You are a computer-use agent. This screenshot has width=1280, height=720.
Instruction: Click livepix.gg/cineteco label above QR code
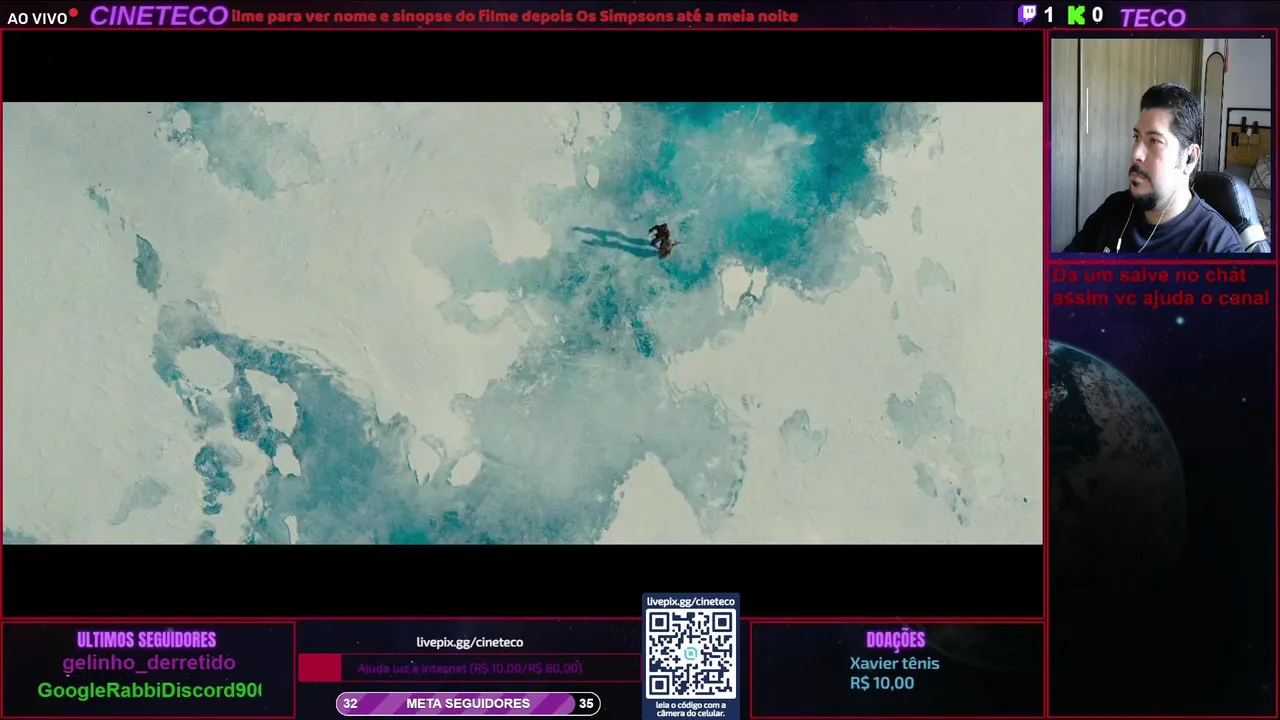coord(691,601)
